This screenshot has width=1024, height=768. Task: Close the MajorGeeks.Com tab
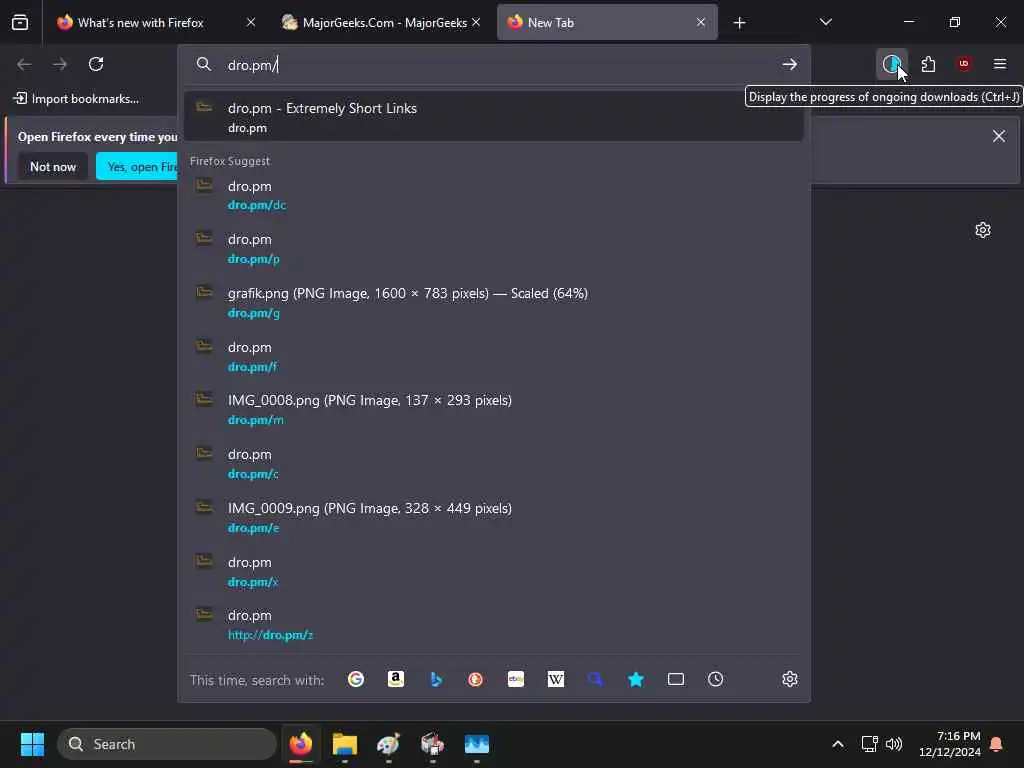(x=476, y=22)
